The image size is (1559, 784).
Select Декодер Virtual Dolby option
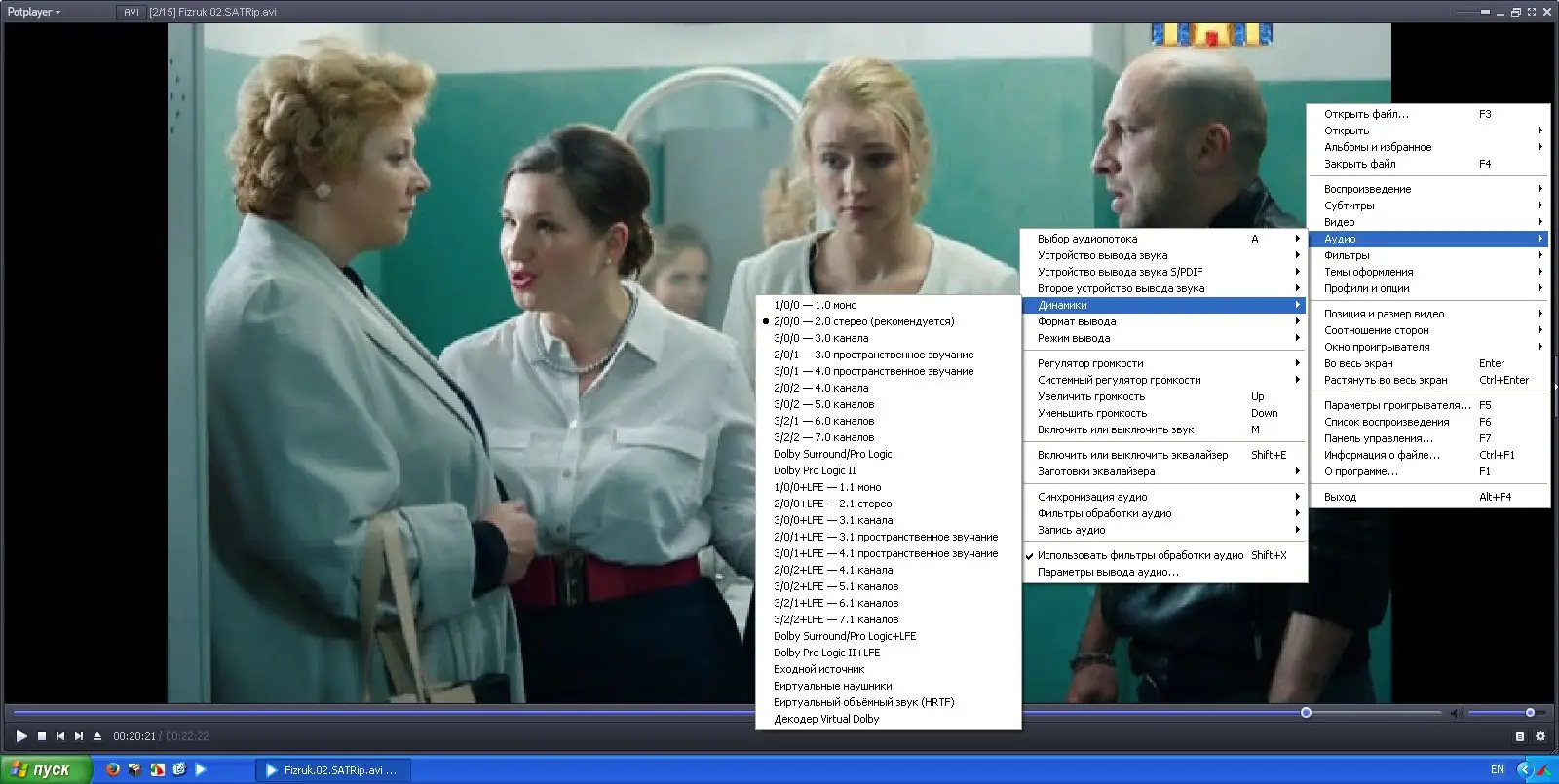(889, 719)
